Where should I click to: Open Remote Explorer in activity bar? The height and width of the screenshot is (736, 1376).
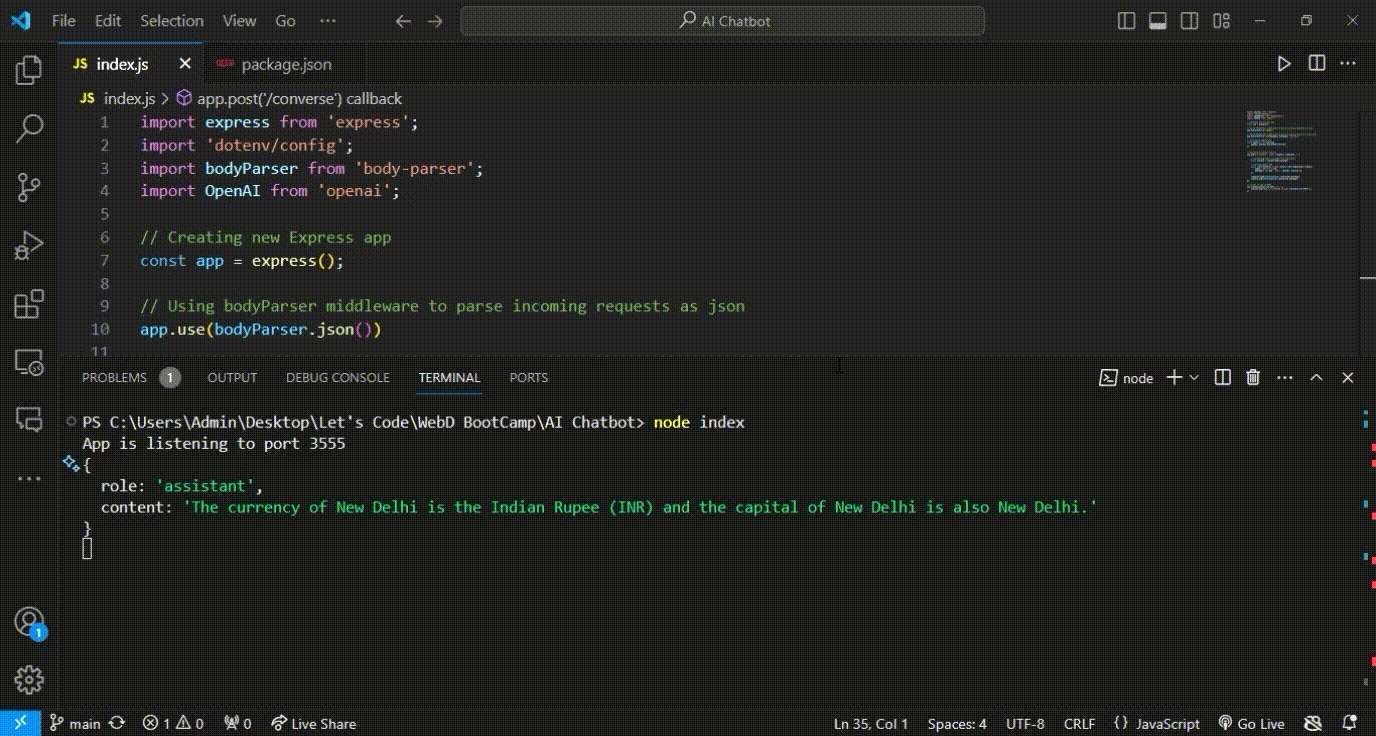click(x=29, y=362)
